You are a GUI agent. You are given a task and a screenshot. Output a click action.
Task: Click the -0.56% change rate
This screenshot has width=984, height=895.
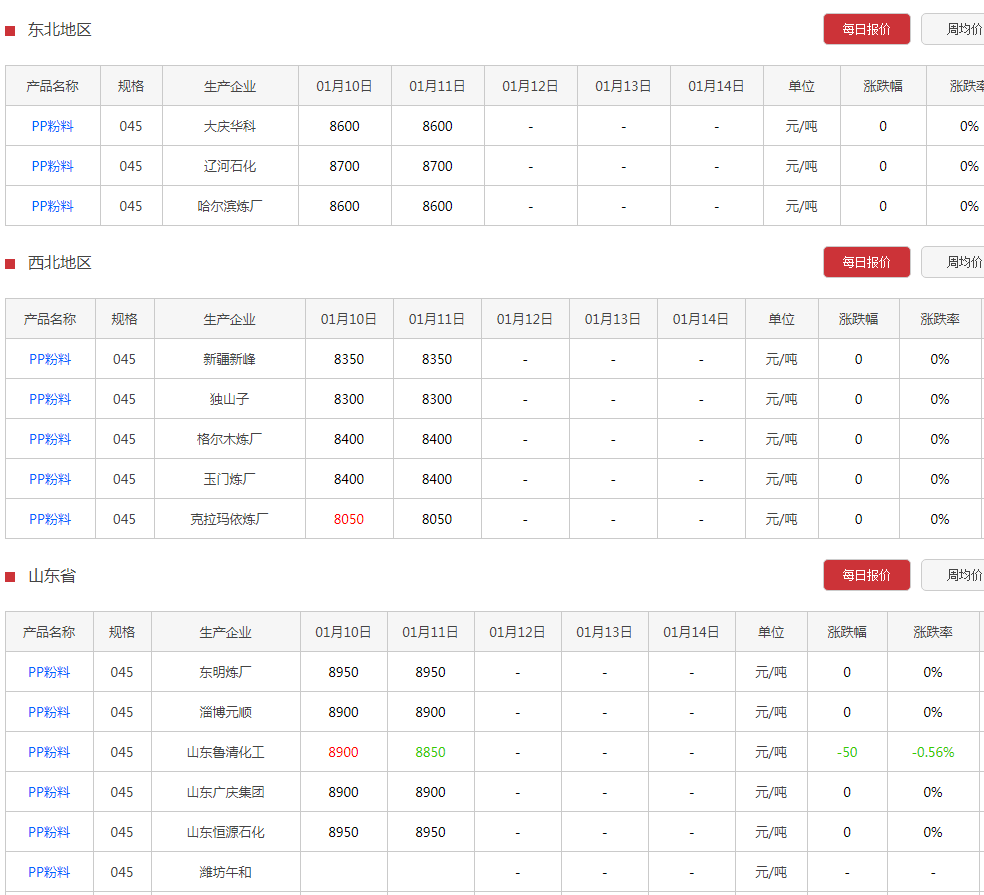coord(933,752)
